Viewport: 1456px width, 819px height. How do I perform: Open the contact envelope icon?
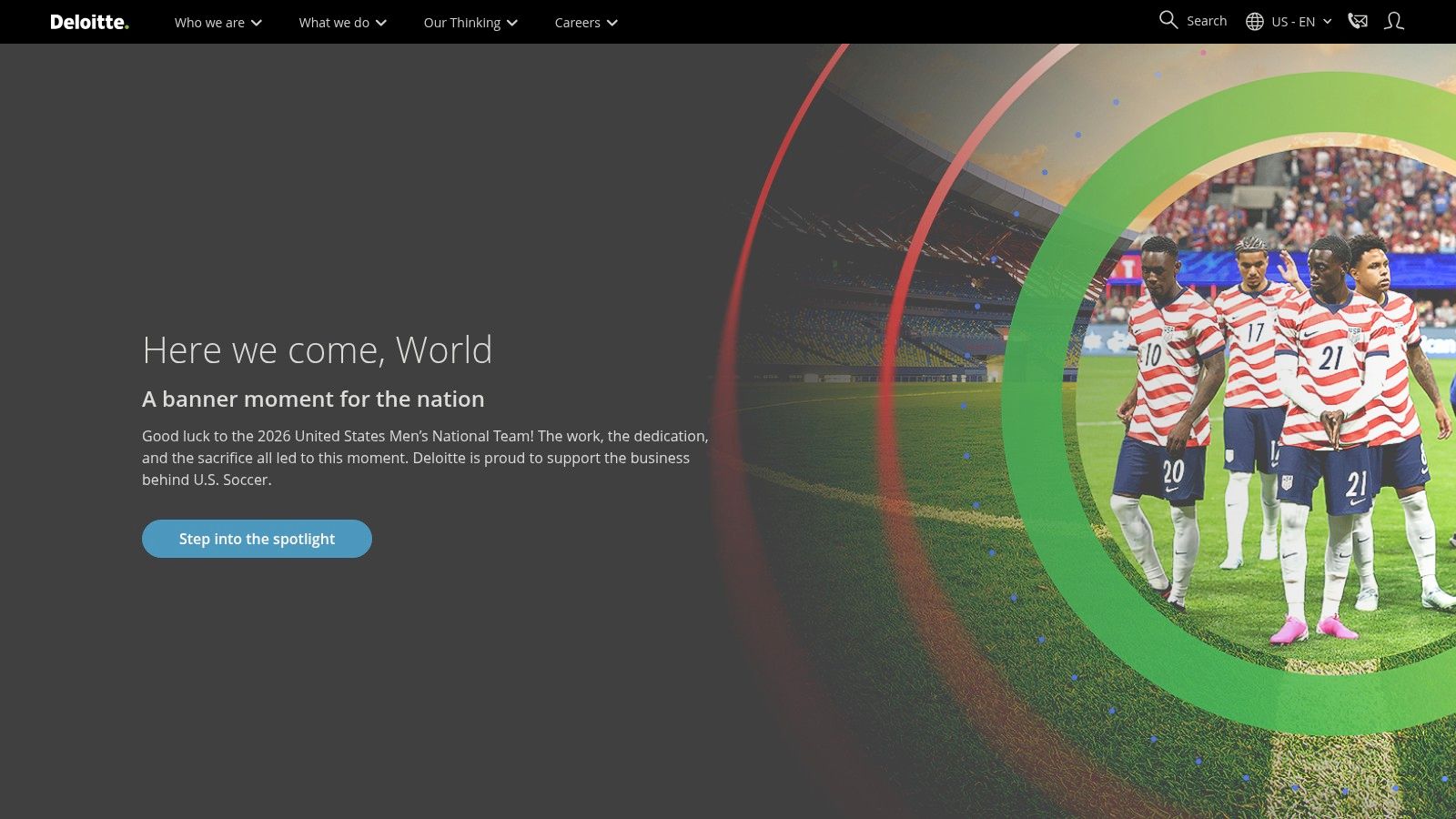(x=1358, y=21)
